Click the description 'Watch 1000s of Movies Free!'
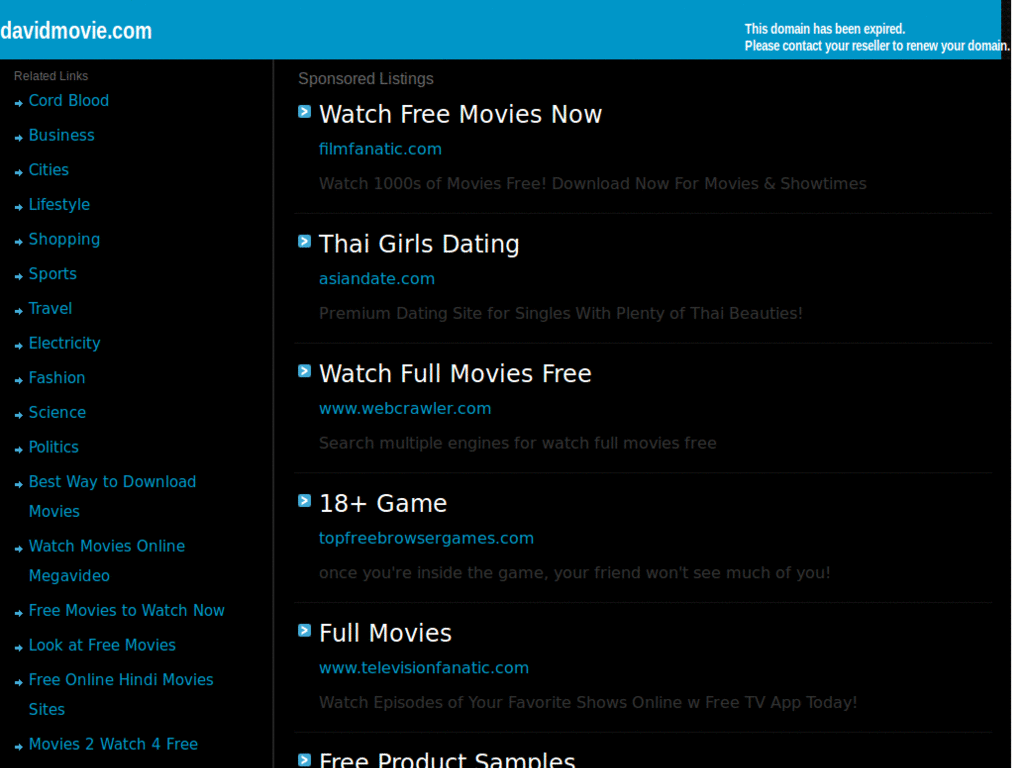This screenshot has height=768, width=1024. click(592, 184)
